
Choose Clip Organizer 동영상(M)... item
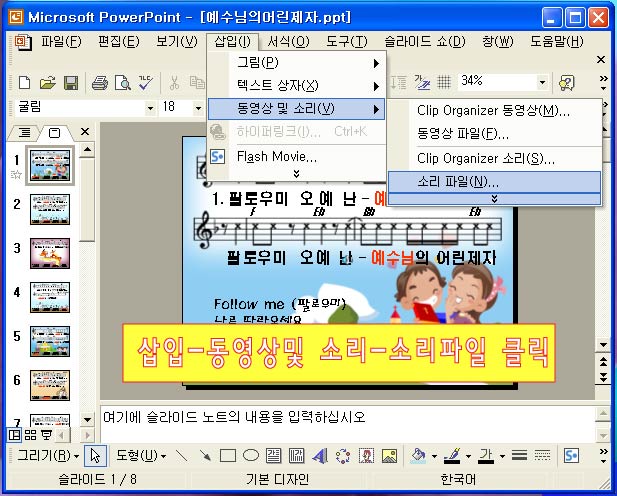click(494, 110)
